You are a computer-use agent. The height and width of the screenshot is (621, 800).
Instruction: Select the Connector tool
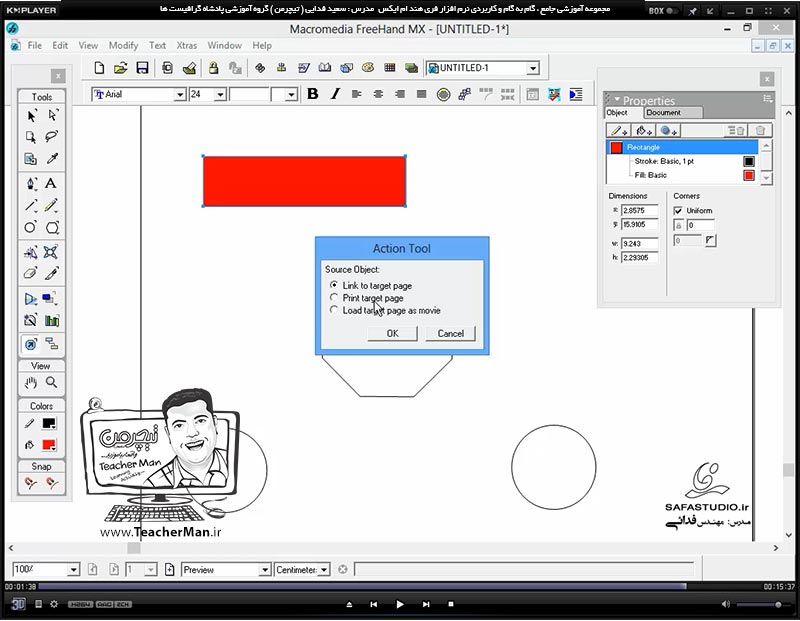tap(52, 344)
